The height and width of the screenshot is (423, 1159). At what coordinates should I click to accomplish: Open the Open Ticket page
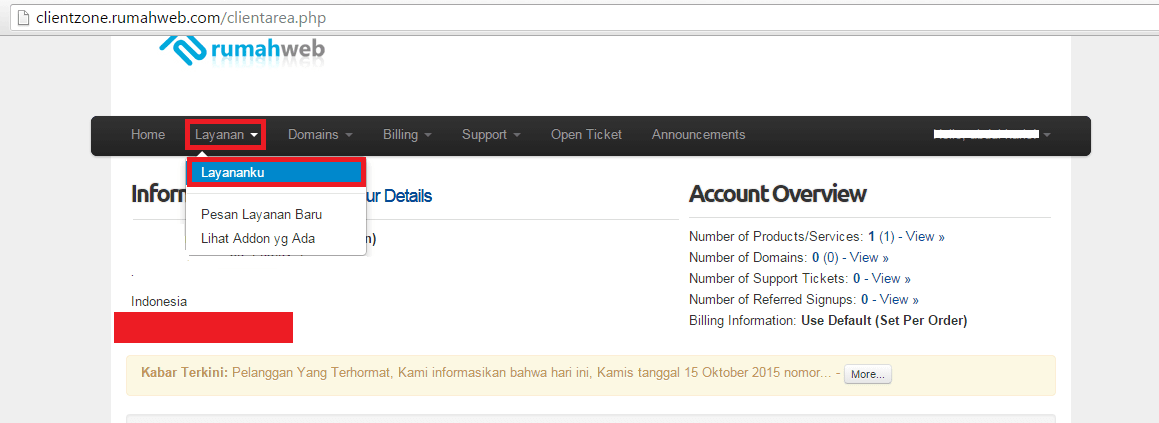click(x=586, y=135)
